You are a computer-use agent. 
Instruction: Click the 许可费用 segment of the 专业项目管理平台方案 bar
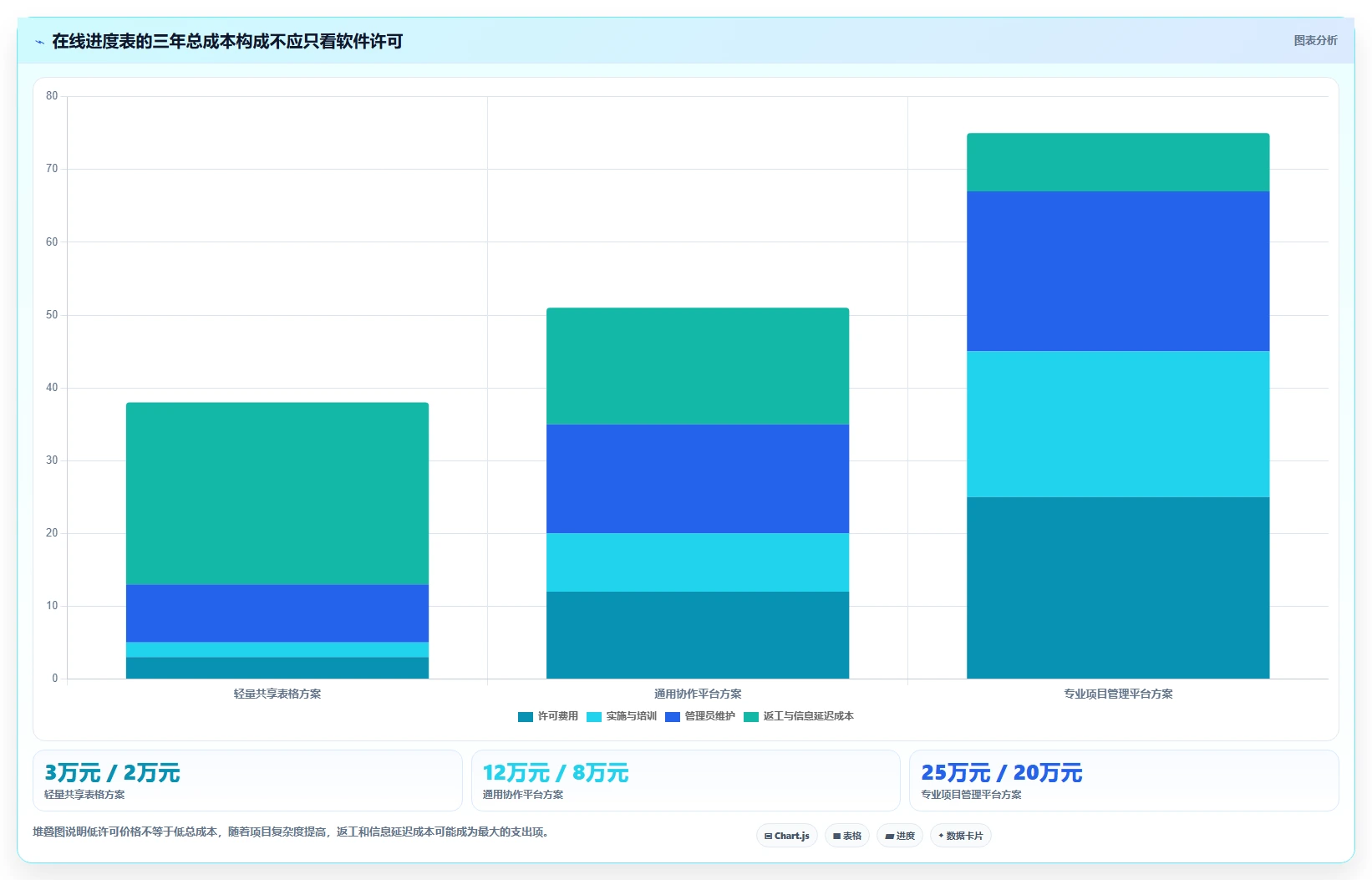[x=1118, y=588]
